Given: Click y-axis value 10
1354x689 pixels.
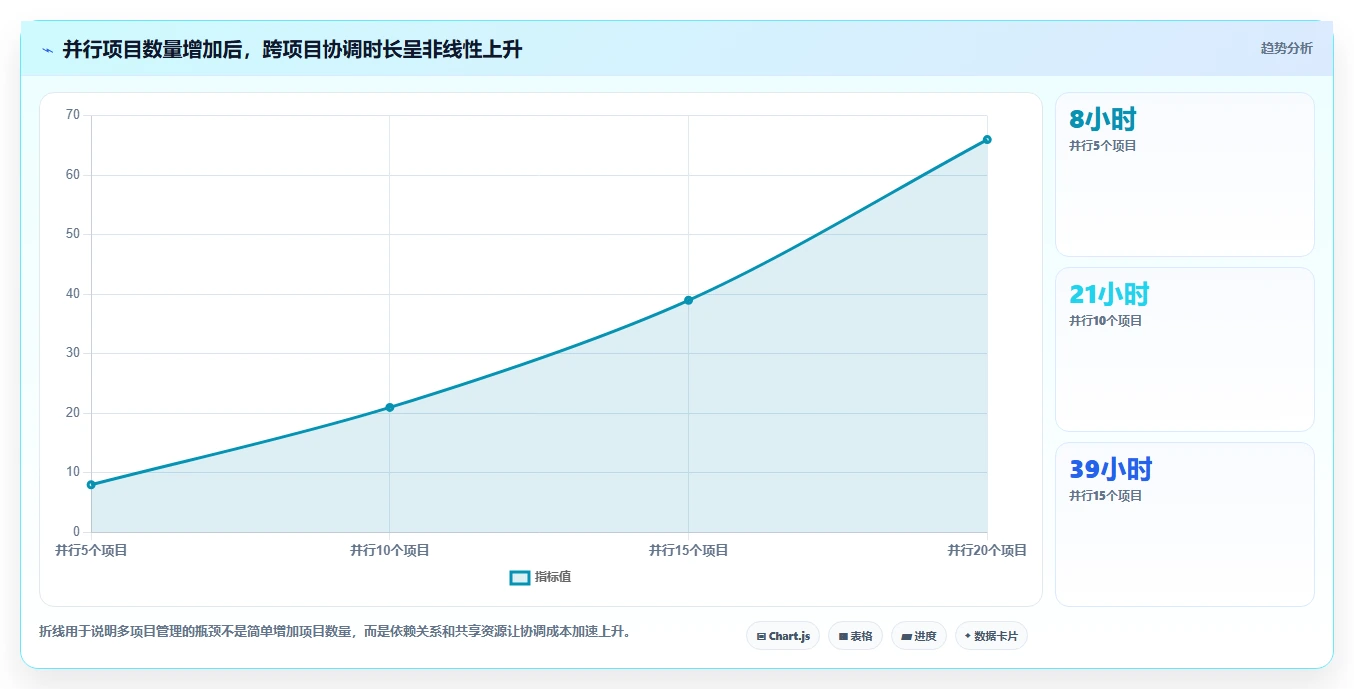Looking at the screenshot, I should (x=72, y=472).
